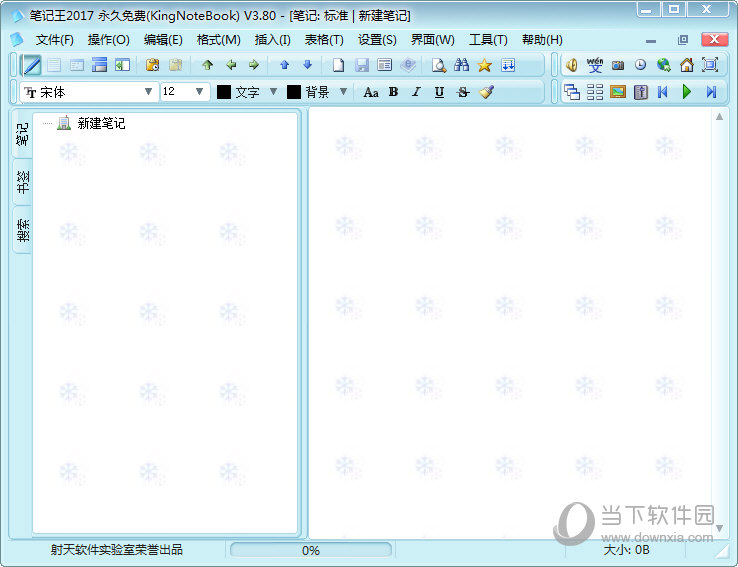The width and height of the screenshot is (738, 567).
Task: Click the tiled grid view icon
Action: point(594,92)
